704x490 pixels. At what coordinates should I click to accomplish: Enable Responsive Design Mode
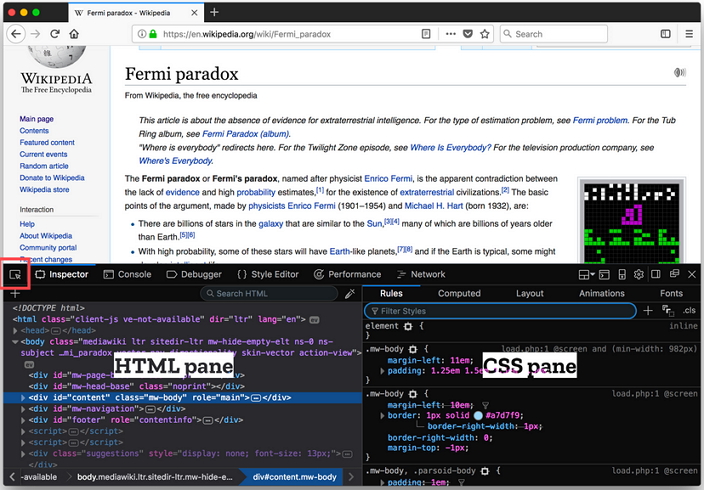click(622, 274)
